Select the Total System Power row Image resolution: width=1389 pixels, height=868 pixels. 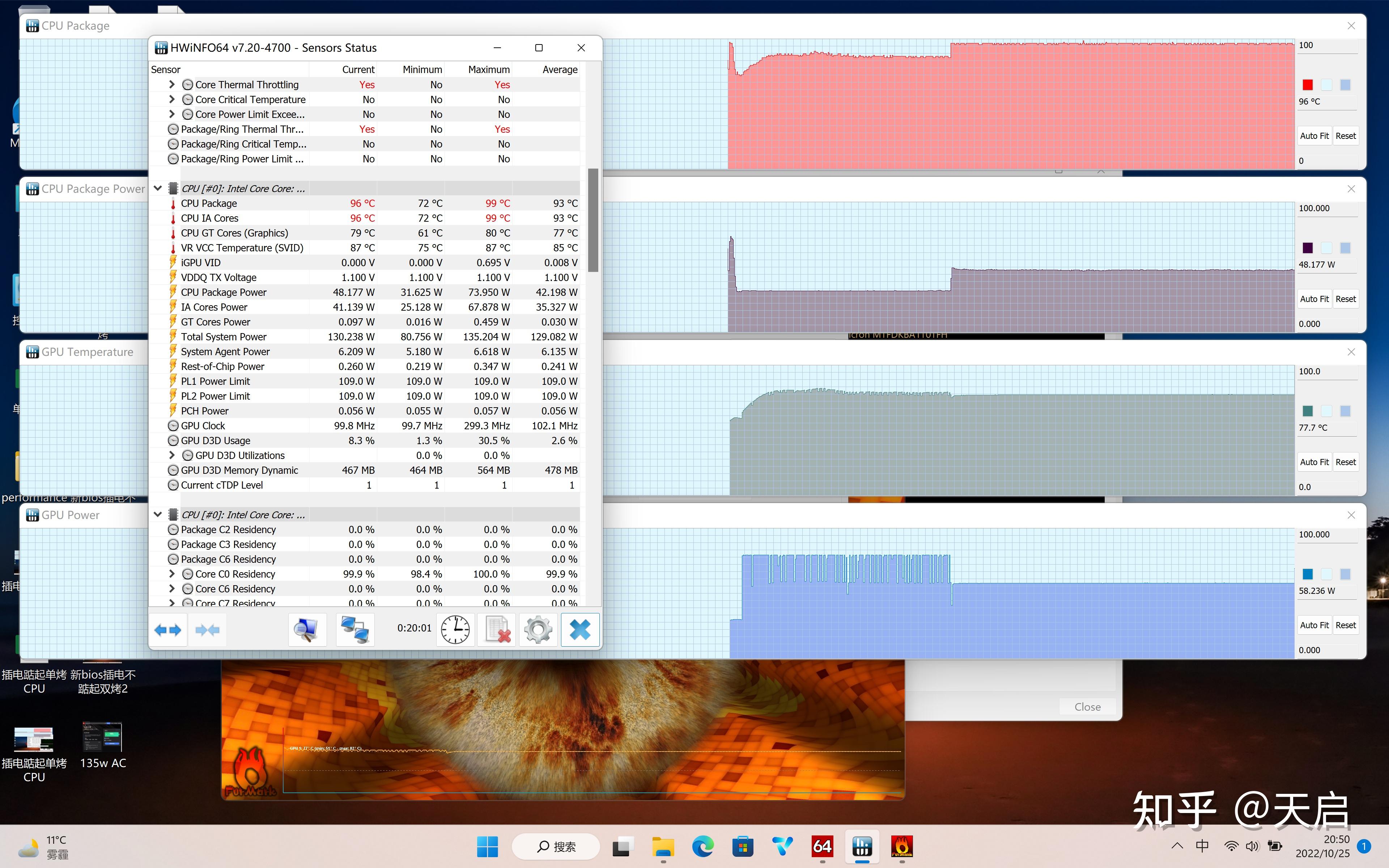(365, 337)
